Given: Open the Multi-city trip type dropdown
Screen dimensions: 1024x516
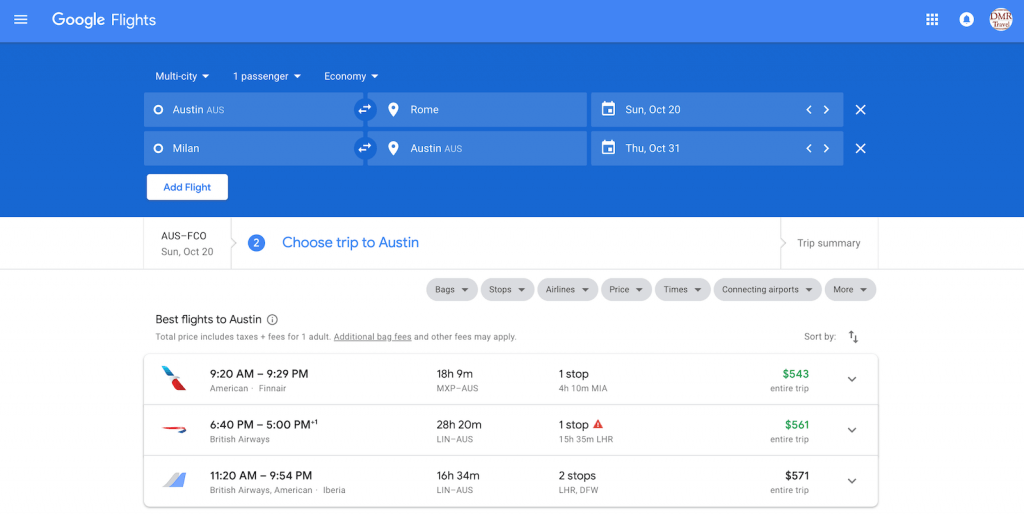Looking at the screenshot, I should tap(182, 76).
